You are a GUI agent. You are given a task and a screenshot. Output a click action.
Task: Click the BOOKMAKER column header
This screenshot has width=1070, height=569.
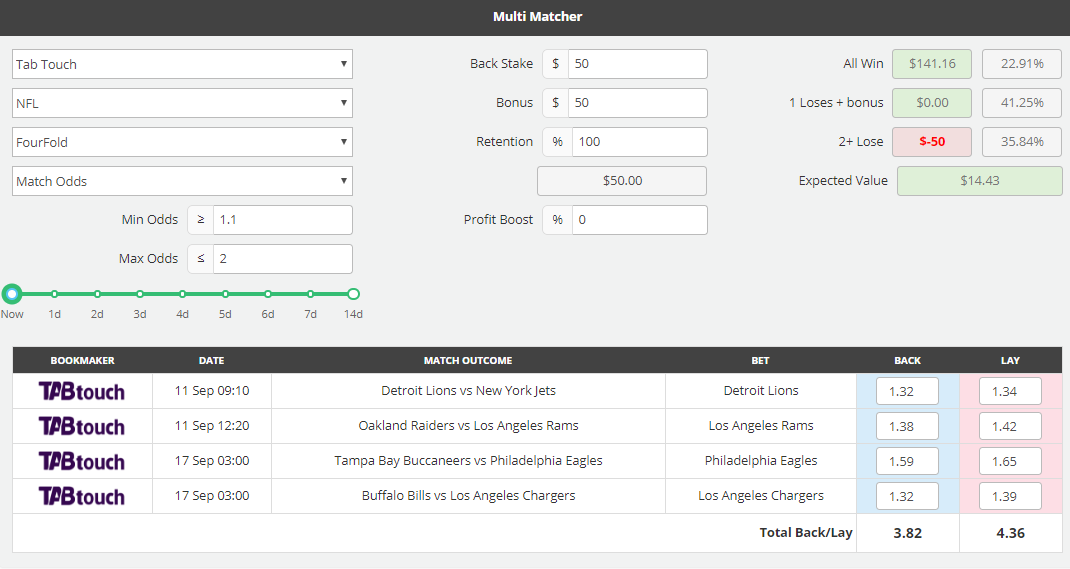(83, 360)
